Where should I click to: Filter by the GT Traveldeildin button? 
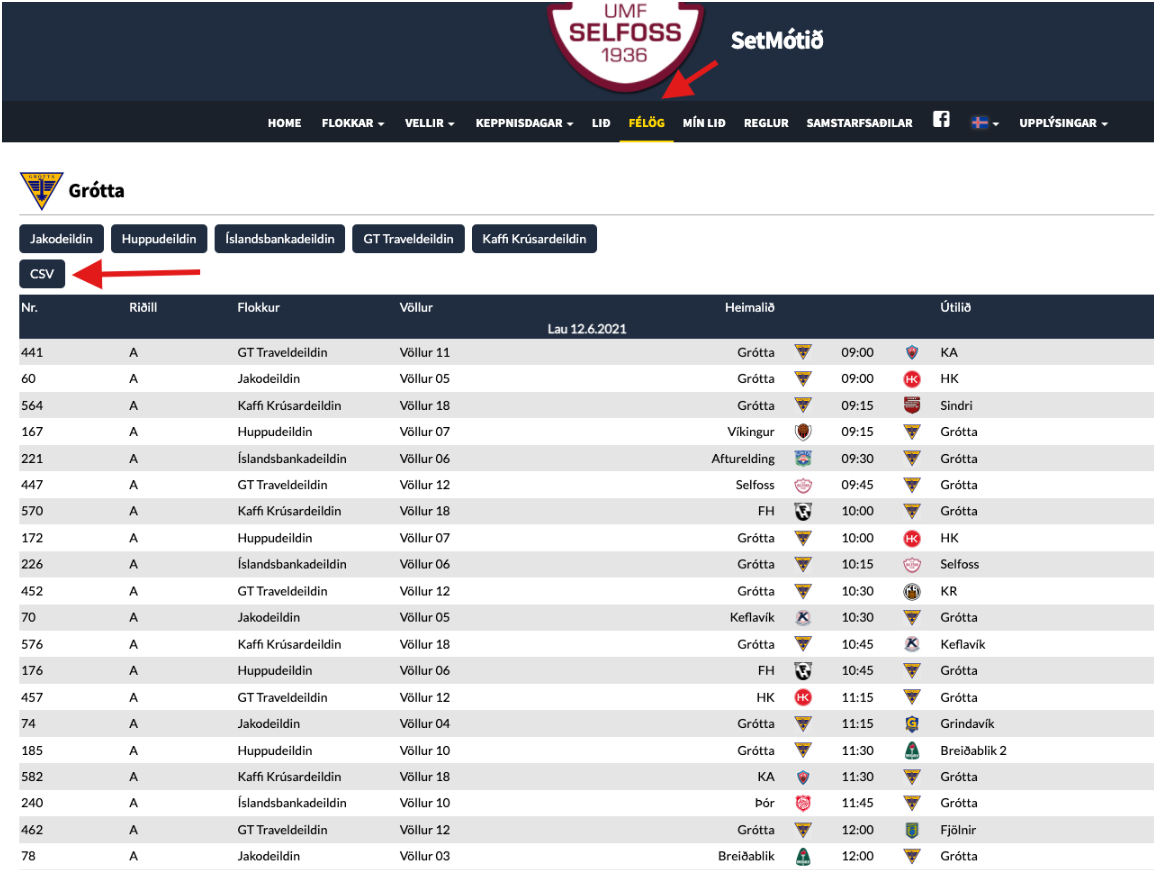[408, 239]
